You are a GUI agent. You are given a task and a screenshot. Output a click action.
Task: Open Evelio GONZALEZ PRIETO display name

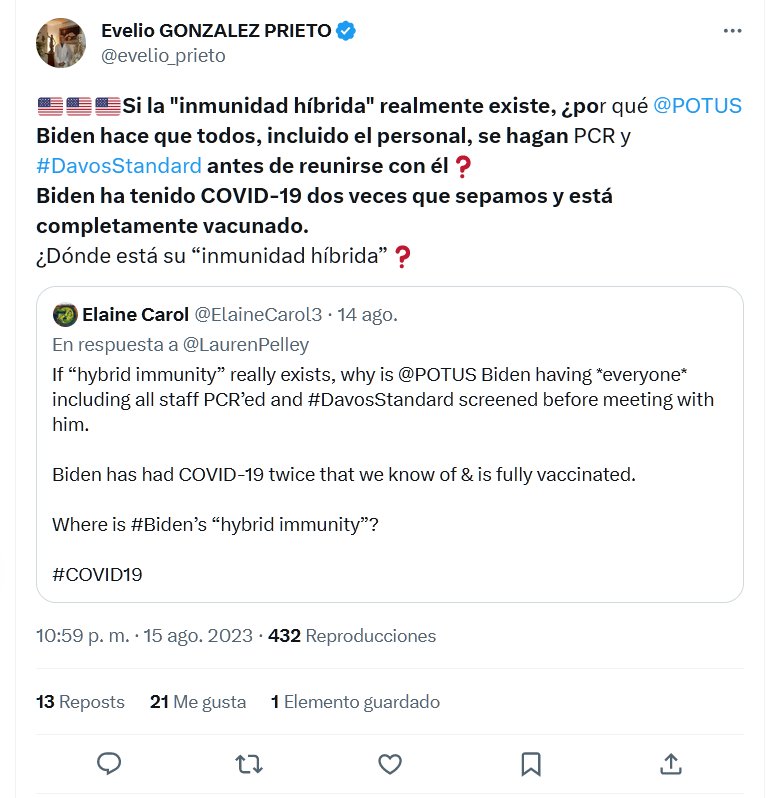click(x=216, y=31)
